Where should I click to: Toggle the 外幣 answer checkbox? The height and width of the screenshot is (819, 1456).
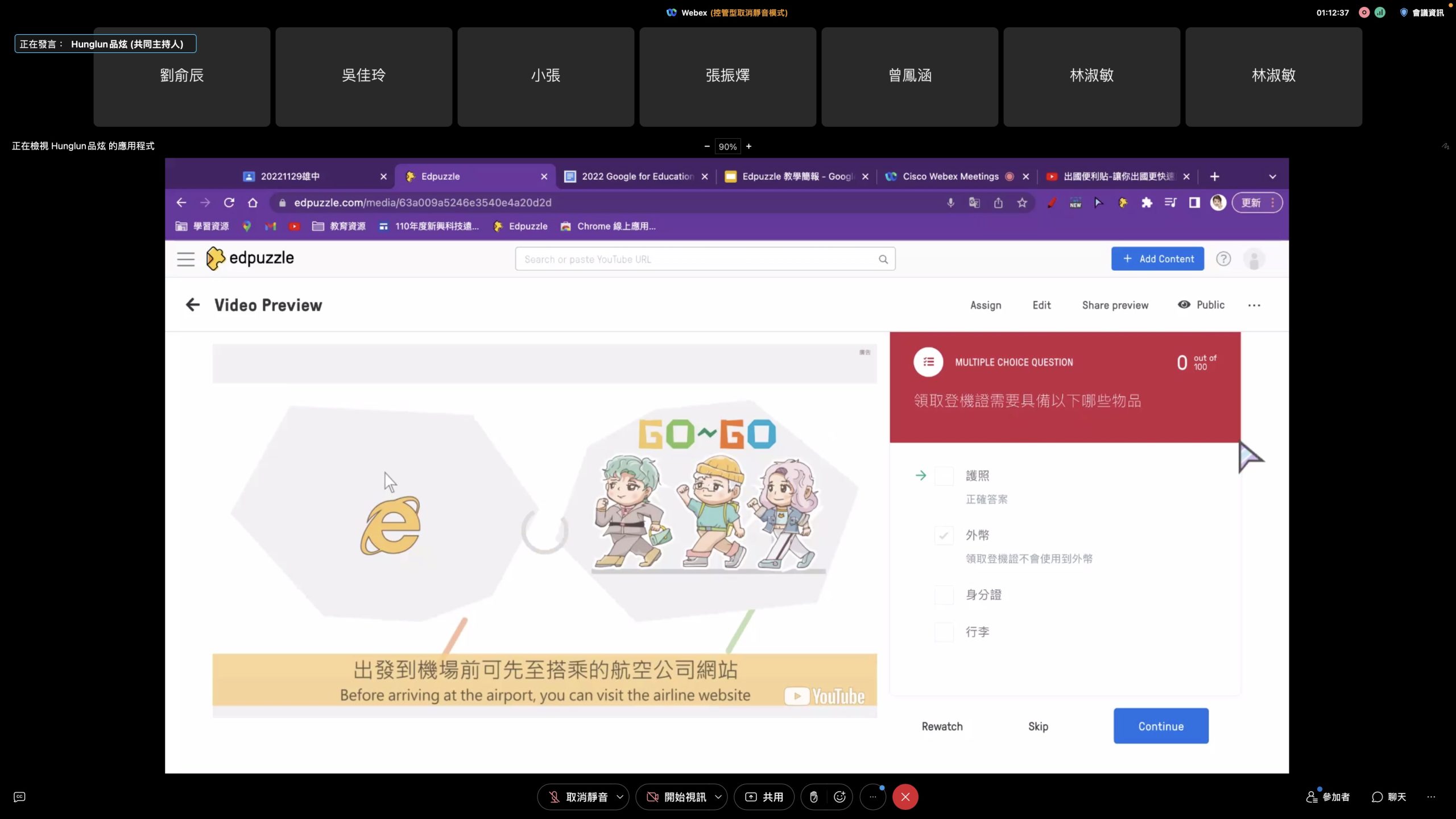[x=944, y=535]
